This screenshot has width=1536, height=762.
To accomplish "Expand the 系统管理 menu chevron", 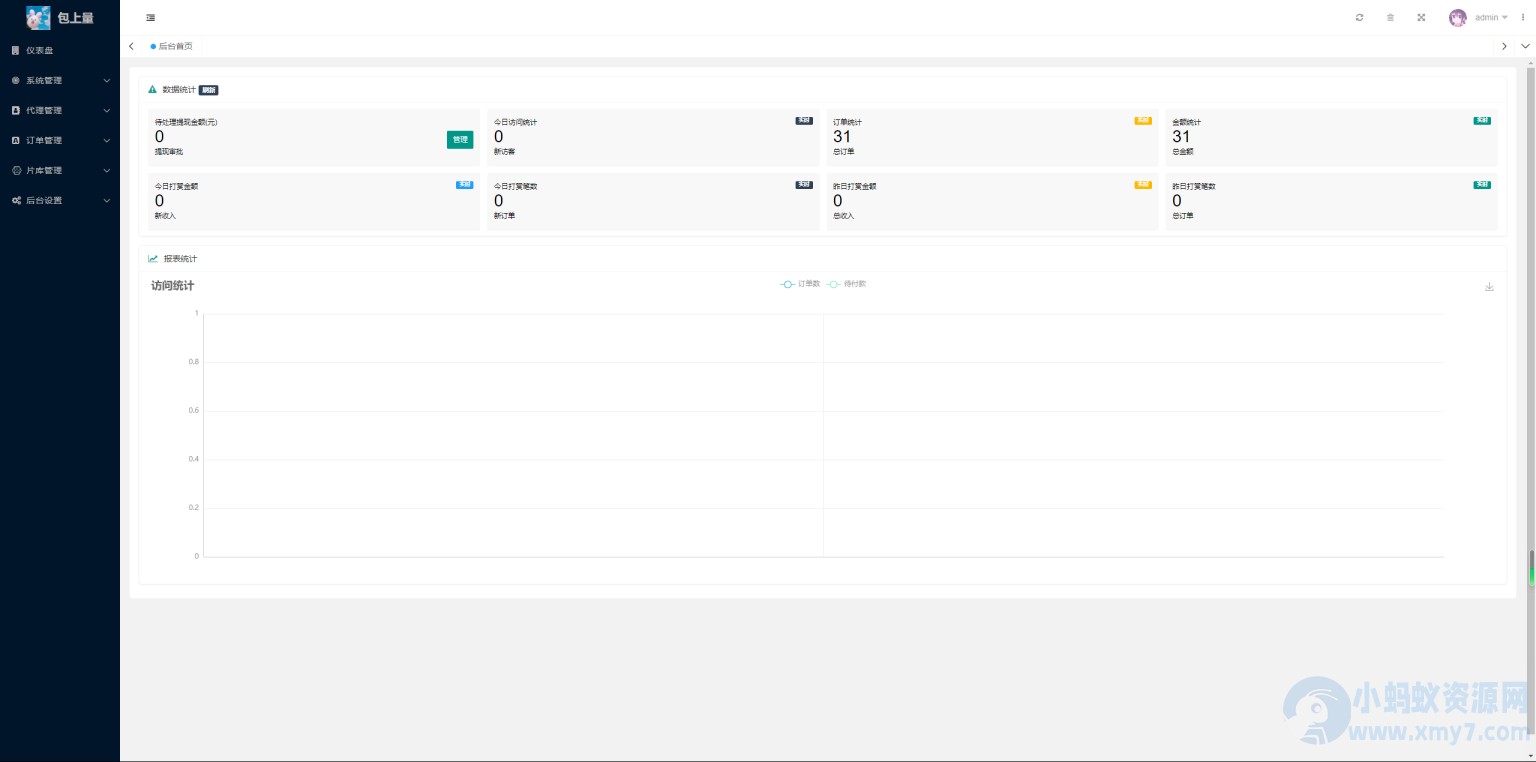I will (107, 80).
